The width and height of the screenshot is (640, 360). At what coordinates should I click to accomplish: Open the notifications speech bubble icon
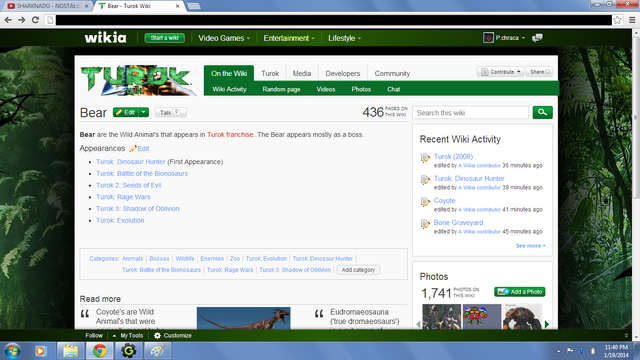pos(537,38)
